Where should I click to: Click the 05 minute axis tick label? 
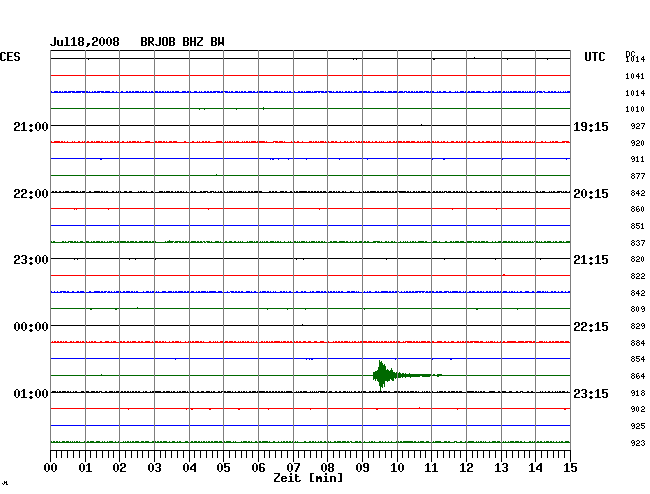click(x=223, y=468)
